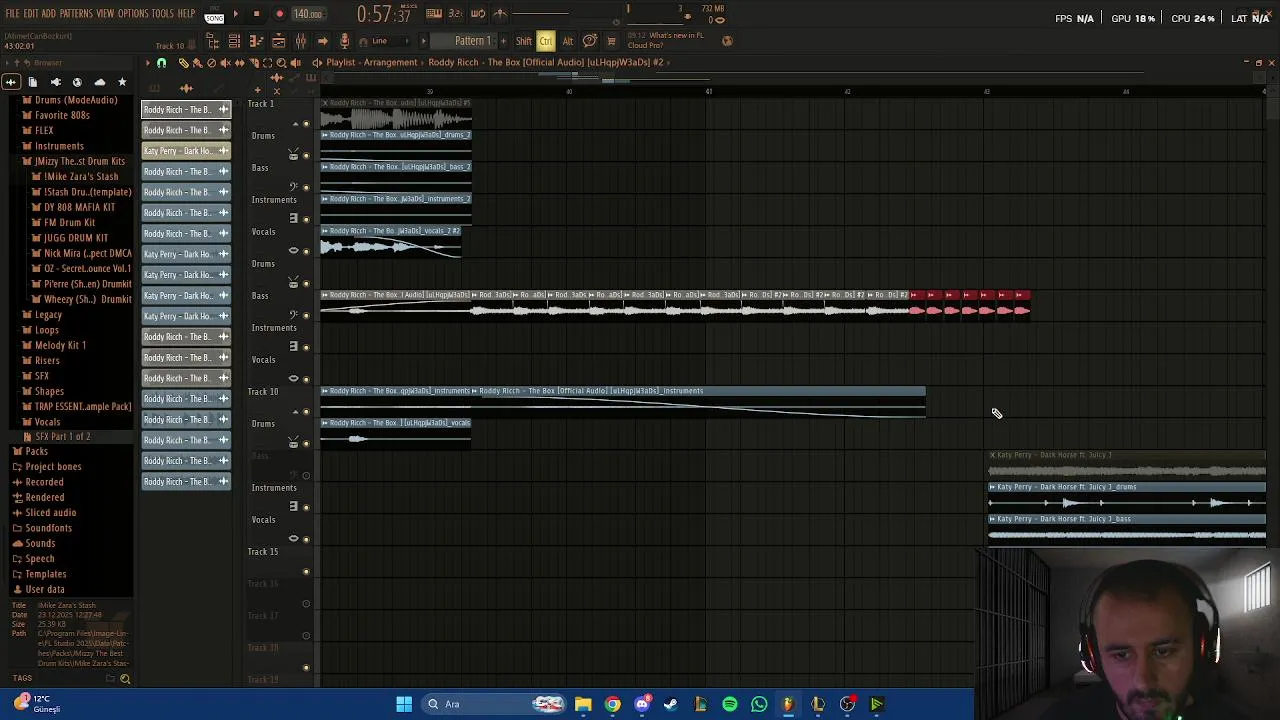1280x720 pixels.
Task: Open the HELP menu
Action: coord(187,14)
